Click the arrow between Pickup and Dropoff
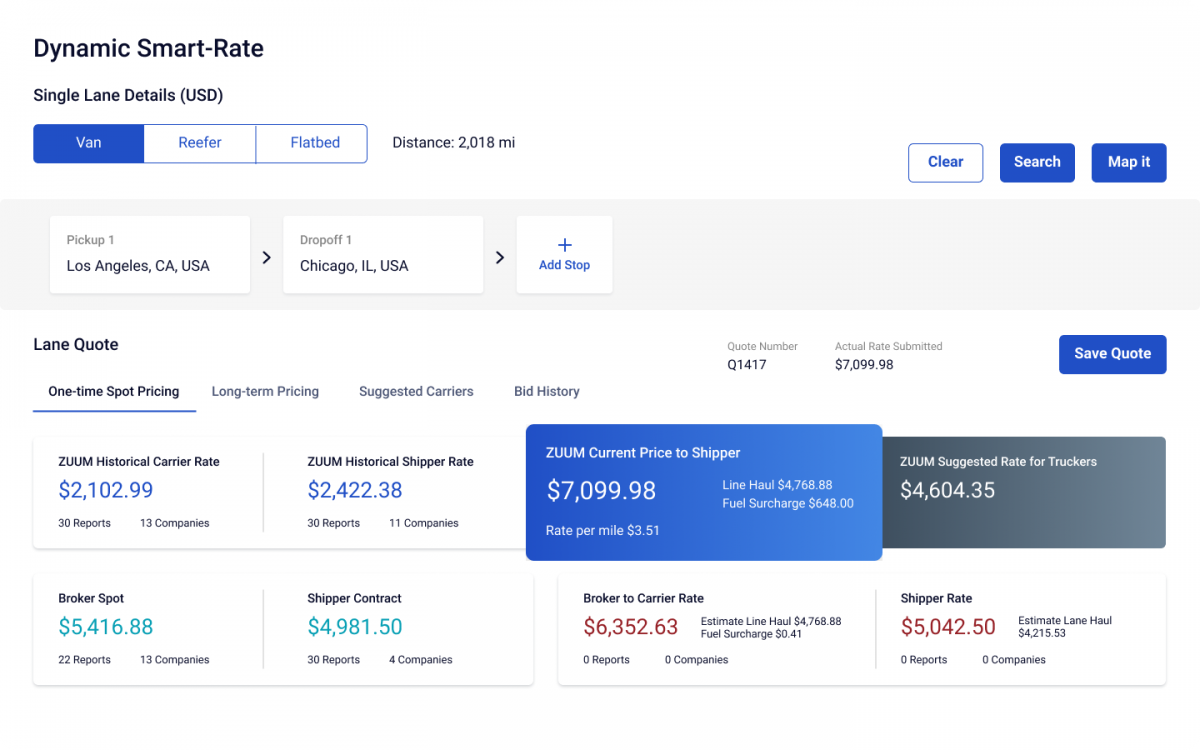 point(266,257)
